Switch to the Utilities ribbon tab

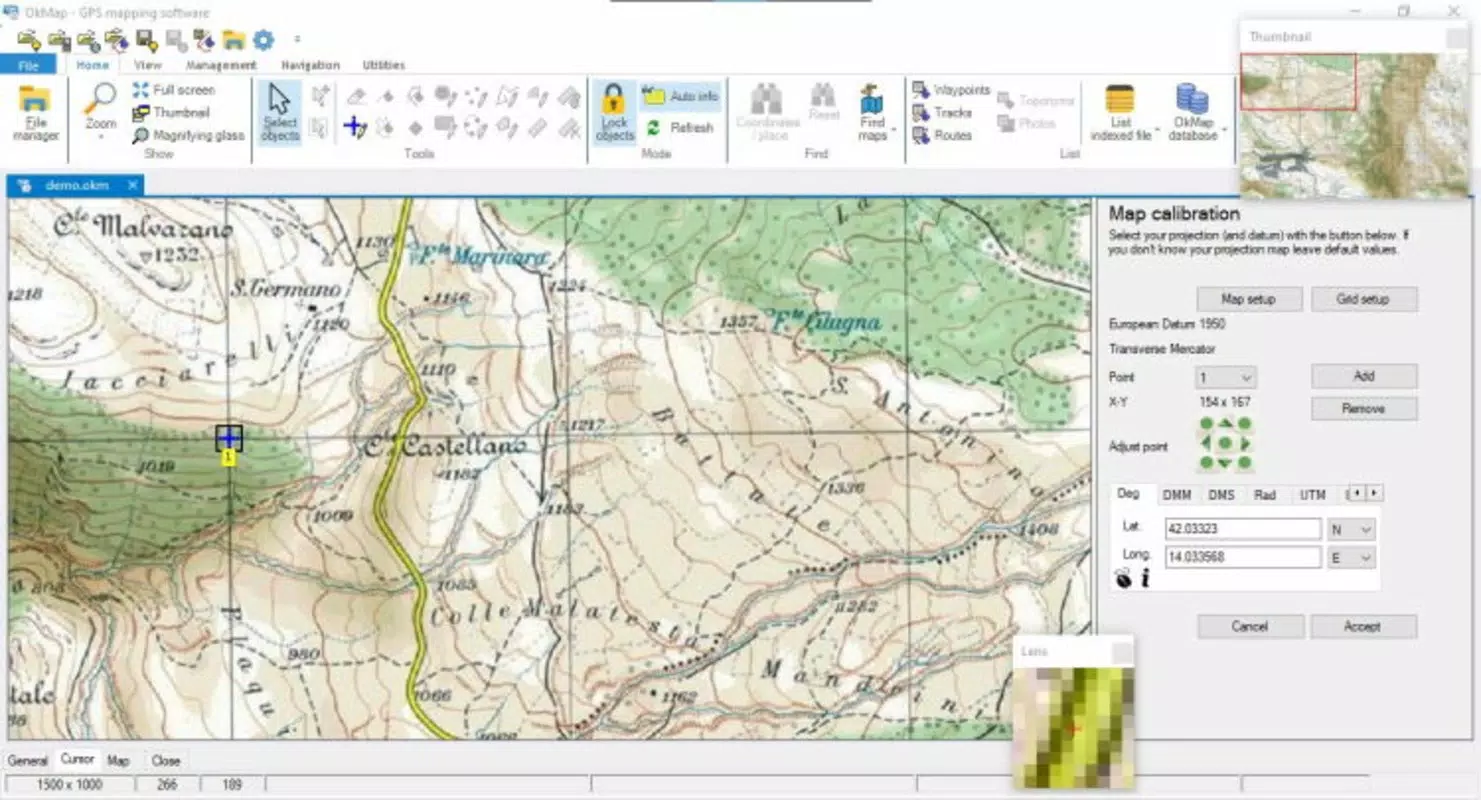tap(384, 65)
